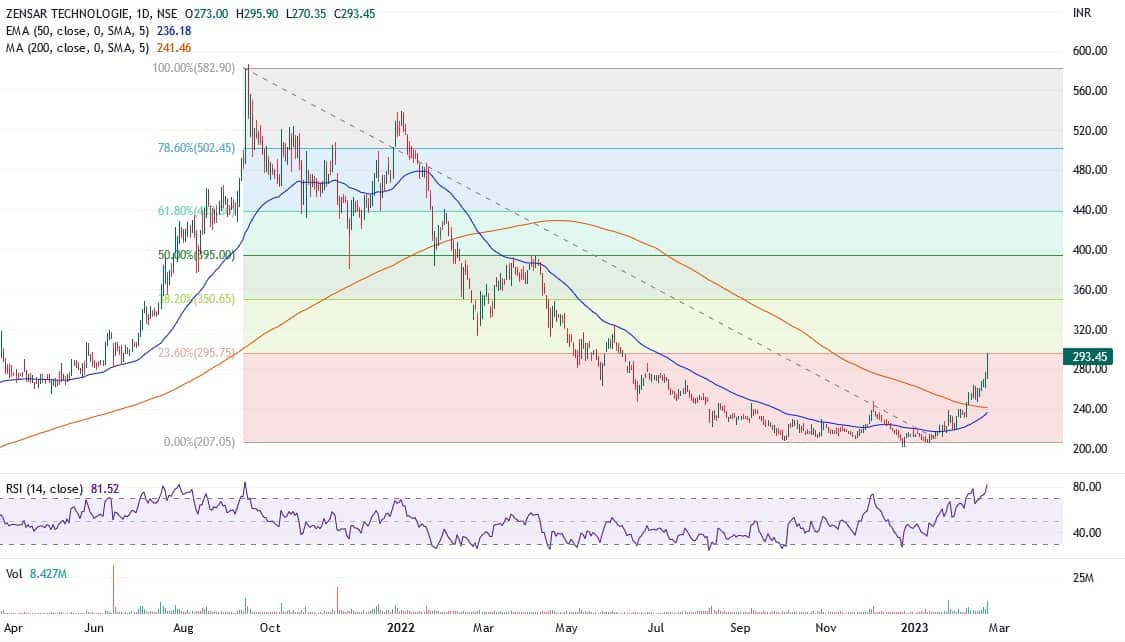This screenshot has width=1125, height=642.
Task: Click the 2022 label on time axis
Action: pyautogui.click(x=400, y=628)
